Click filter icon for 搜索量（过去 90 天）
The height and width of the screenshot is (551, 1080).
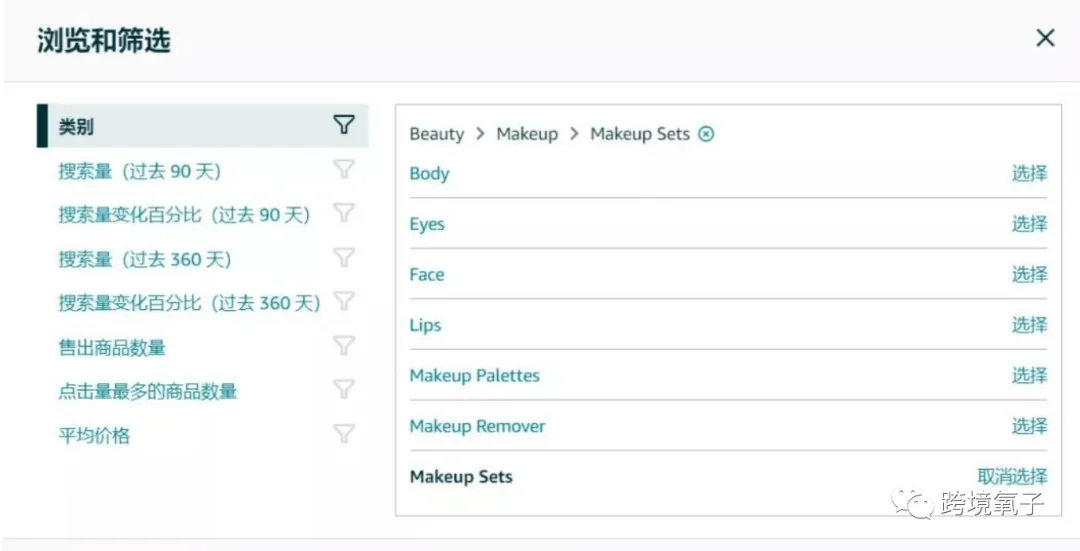pyautogui.click(x=344, y=169)
